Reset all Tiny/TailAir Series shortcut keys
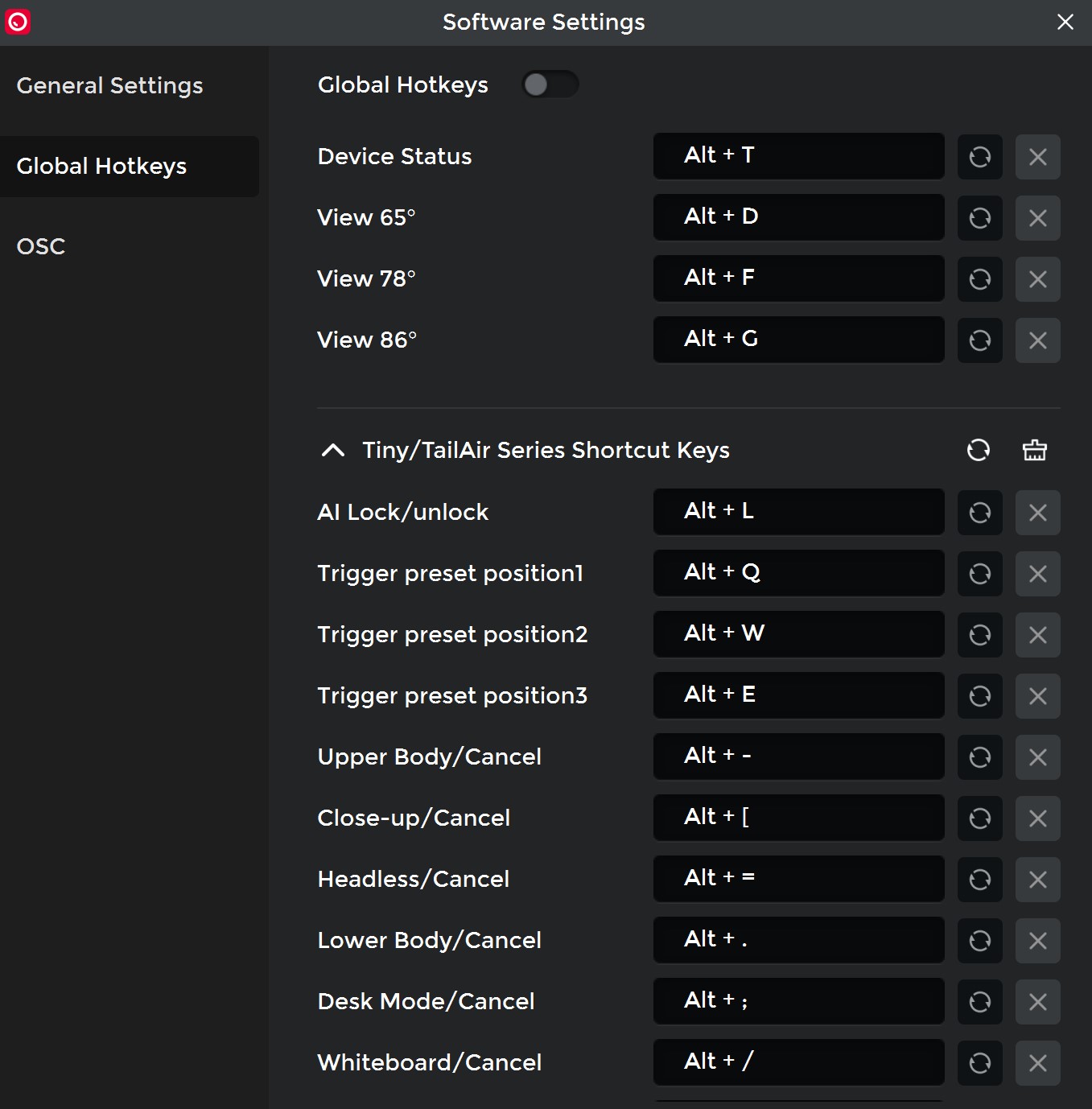 pyautogui.click(x=978, y=450)
